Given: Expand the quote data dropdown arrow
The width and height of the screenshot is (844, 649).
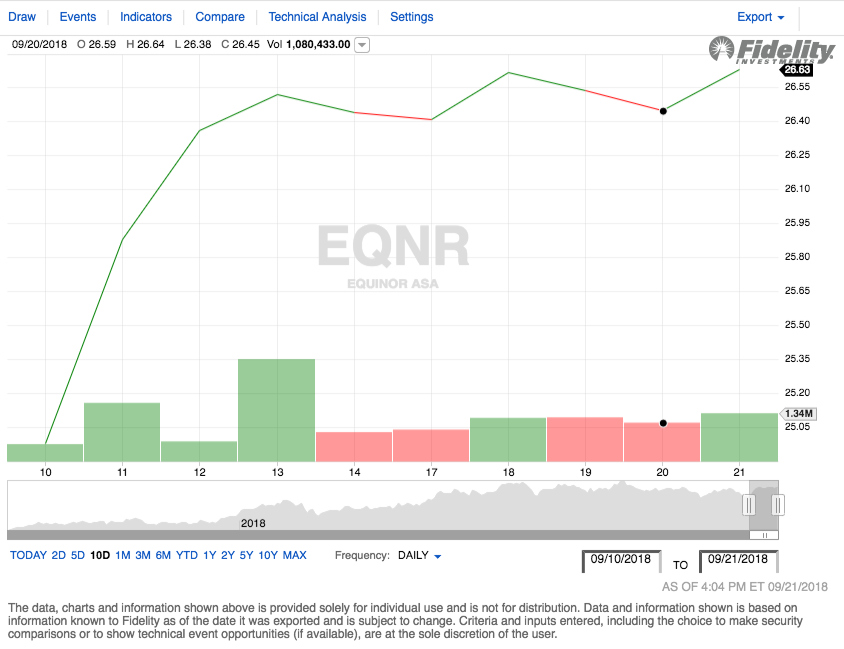Looking at the screenshot, I should coord(363,45).
